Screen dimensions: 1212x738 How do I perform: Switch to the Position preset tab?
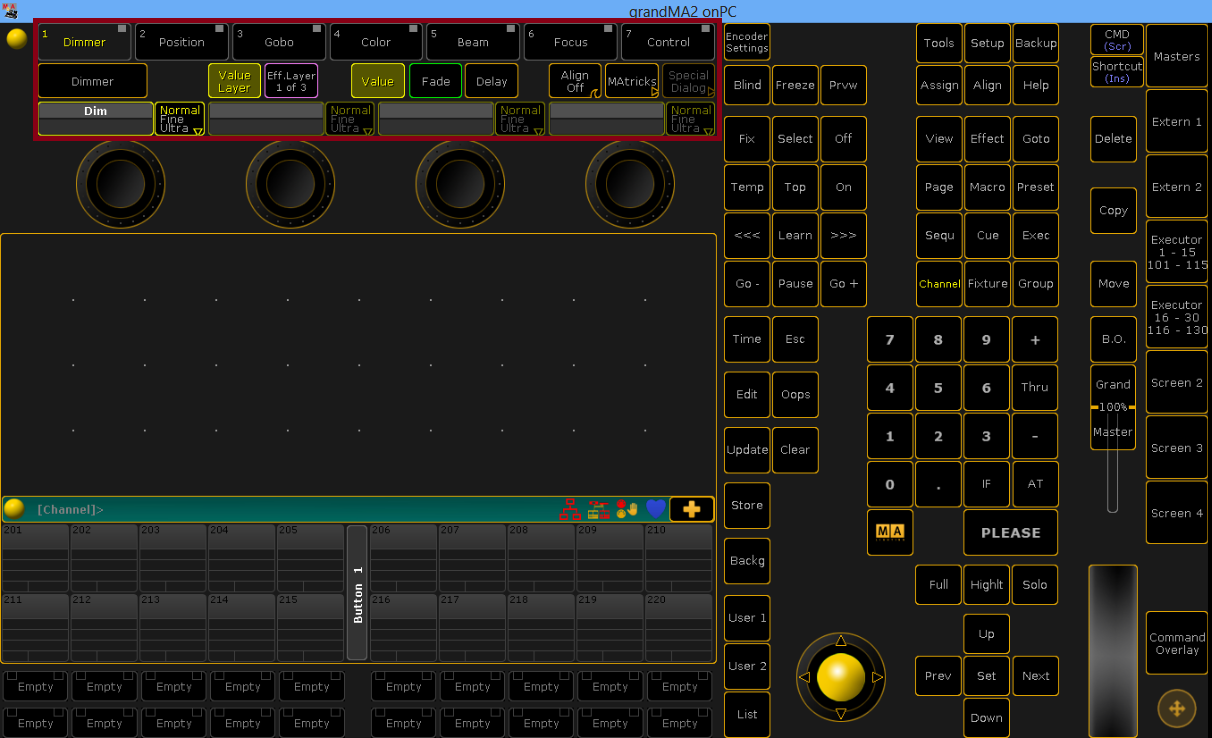tap(181, 42)
